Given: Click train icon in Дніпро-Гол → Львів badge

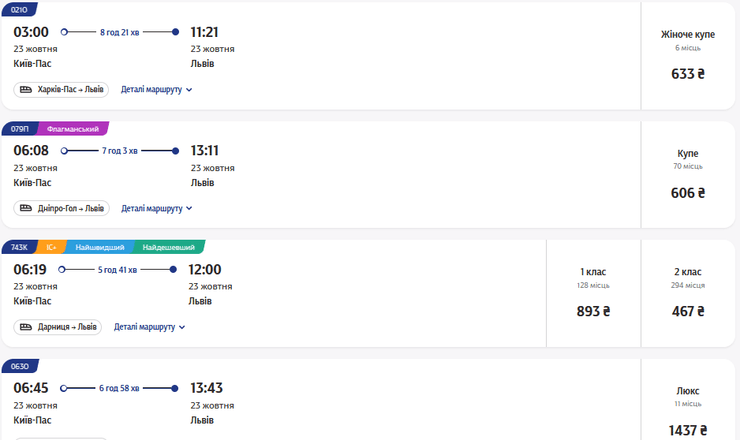Looking at the screenshot, I should [26, 209].
